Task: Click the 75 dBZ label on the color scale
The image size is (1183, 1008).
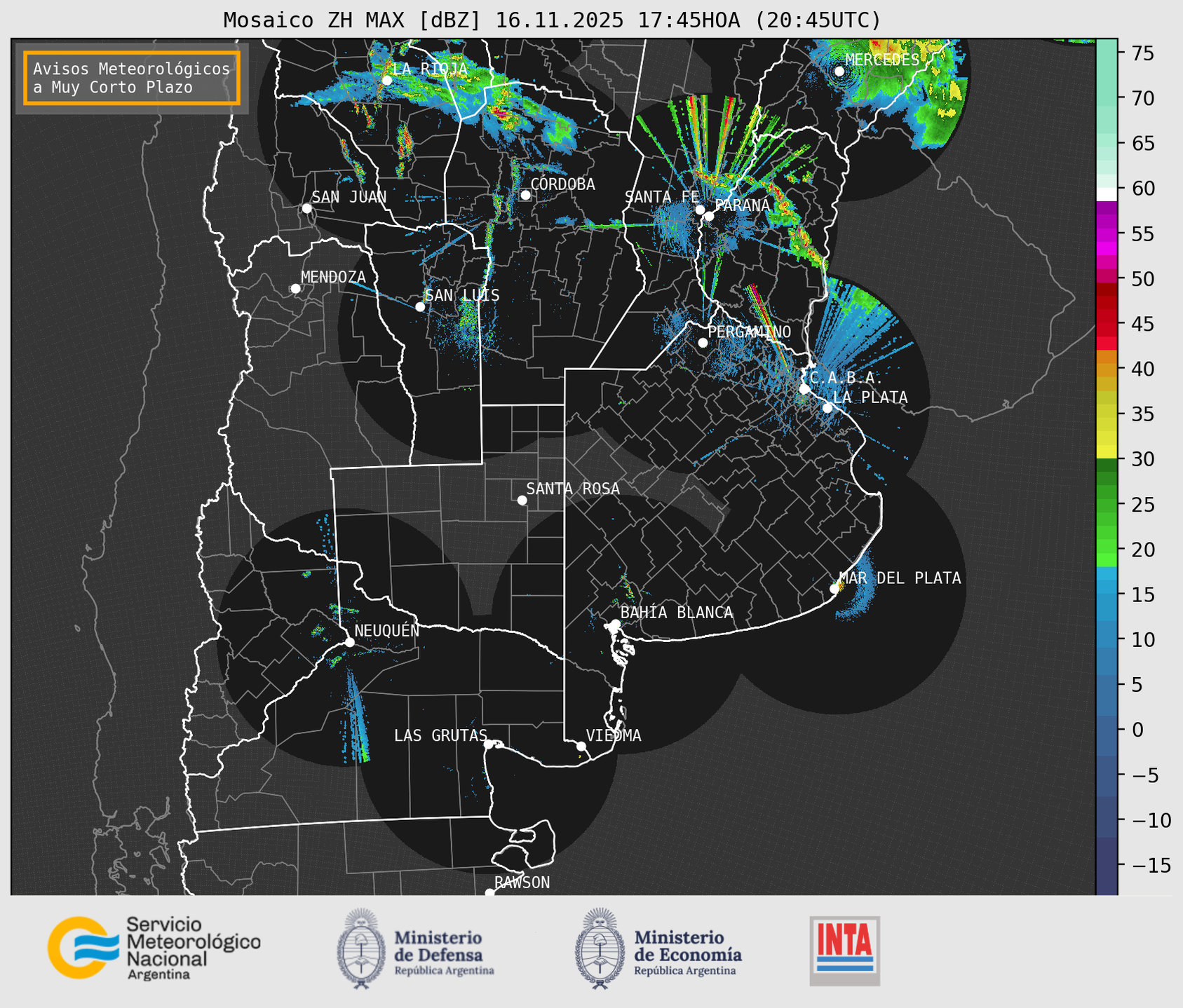Action: pyautogui.click(x=1142, y=53)
